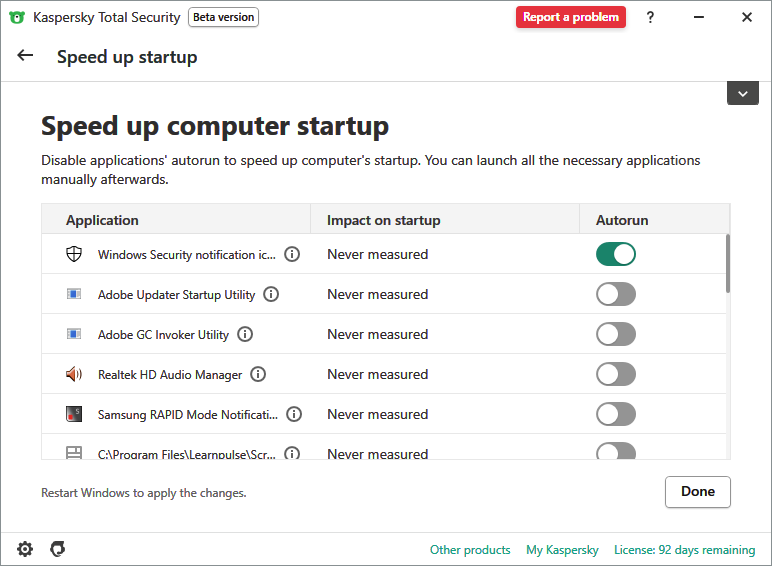Click the Report a problem button
This screenshot has height=566, width=772.
(570, 17)
